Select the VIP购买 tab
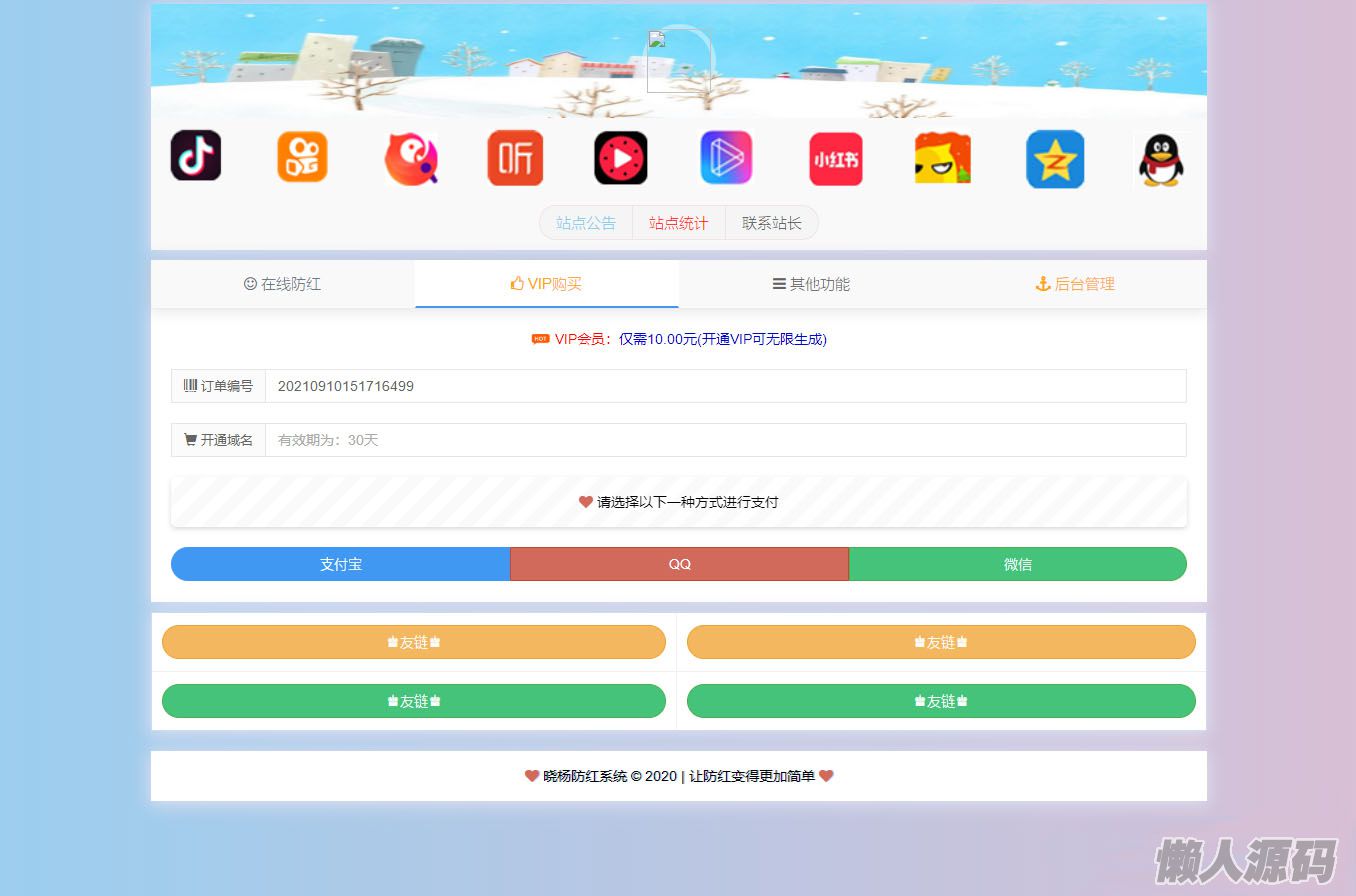This screenshot has width=1356, height=896. [x=546, y=284]
